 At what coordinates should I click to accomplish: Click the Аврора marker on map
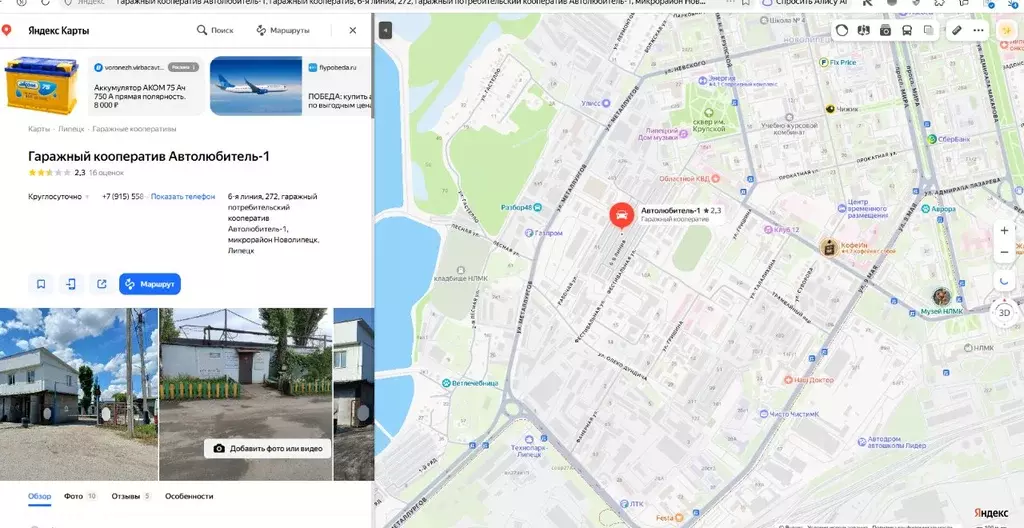point(925,209)
